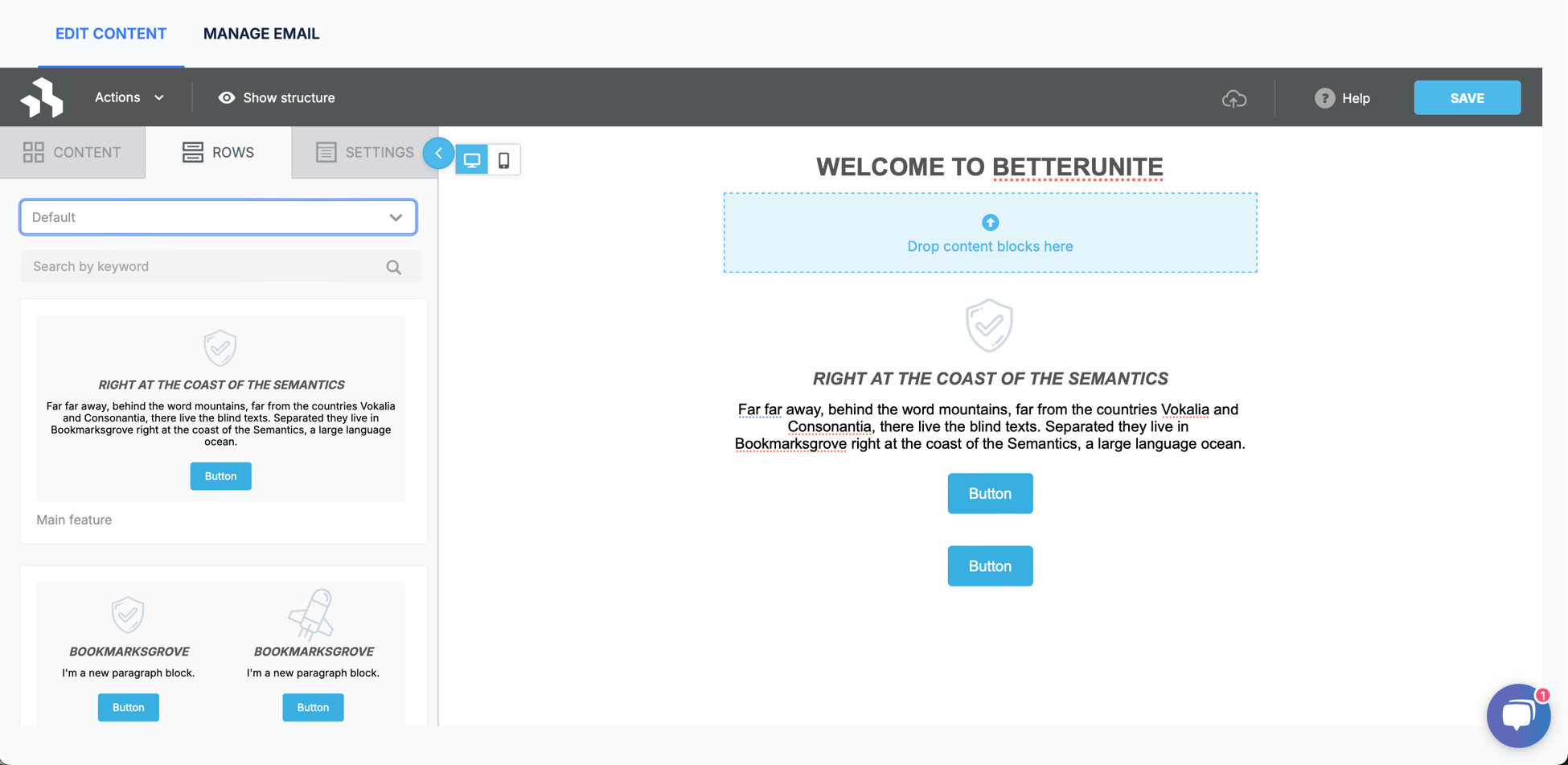Open the chat widget bubble
Image resolution: width=1568 pixels, height=765 pixels.
pos(1517,715)
